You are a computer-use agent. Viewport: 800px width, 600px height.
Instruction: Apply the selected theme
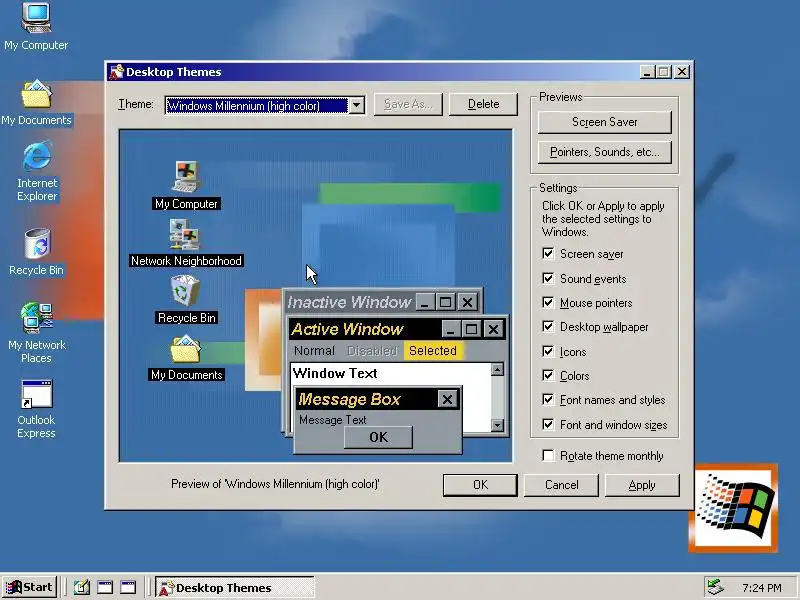tap(642, 485)
